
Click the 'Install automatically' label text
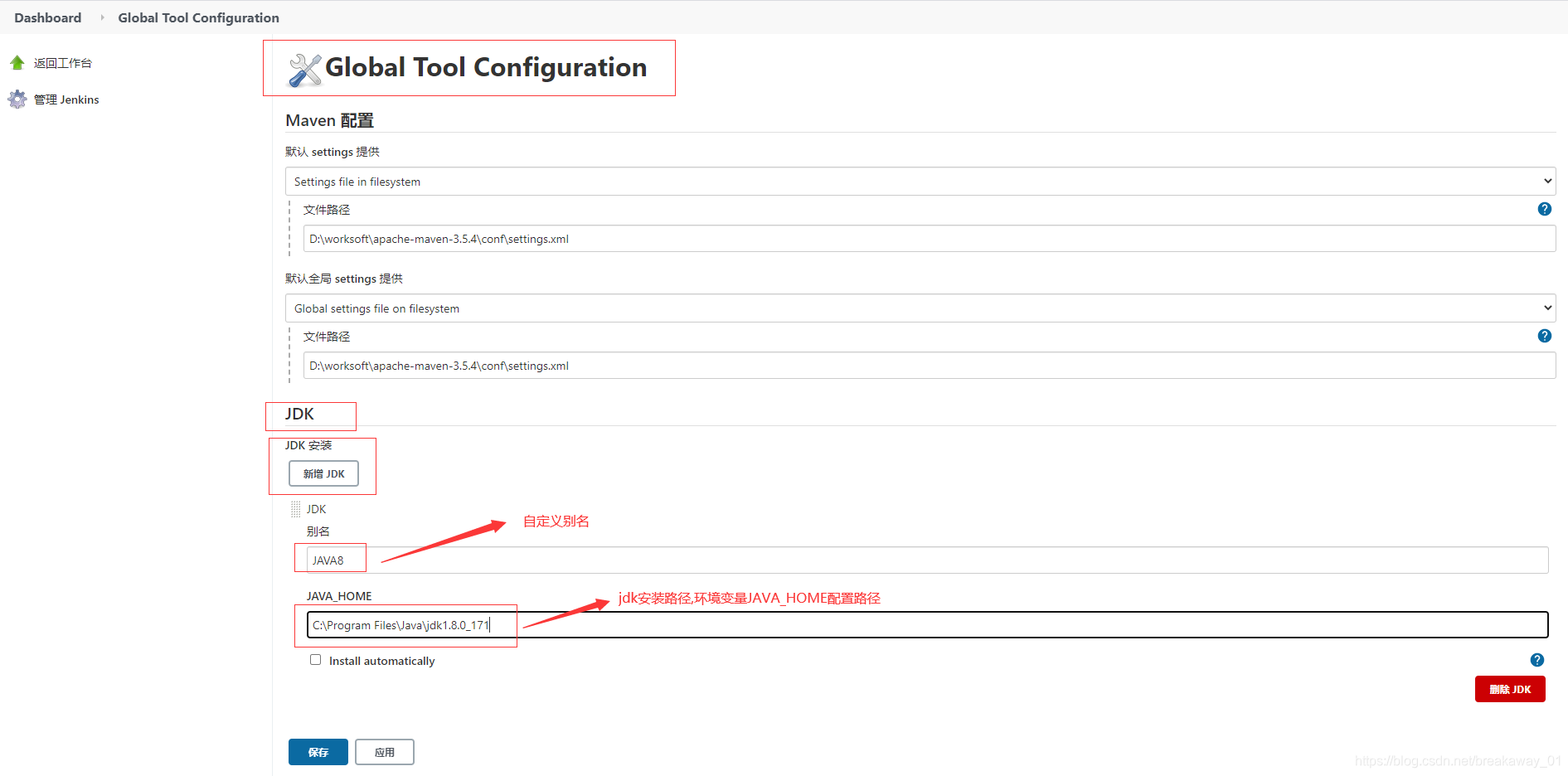pyautogui.click(x=381, y=661)
